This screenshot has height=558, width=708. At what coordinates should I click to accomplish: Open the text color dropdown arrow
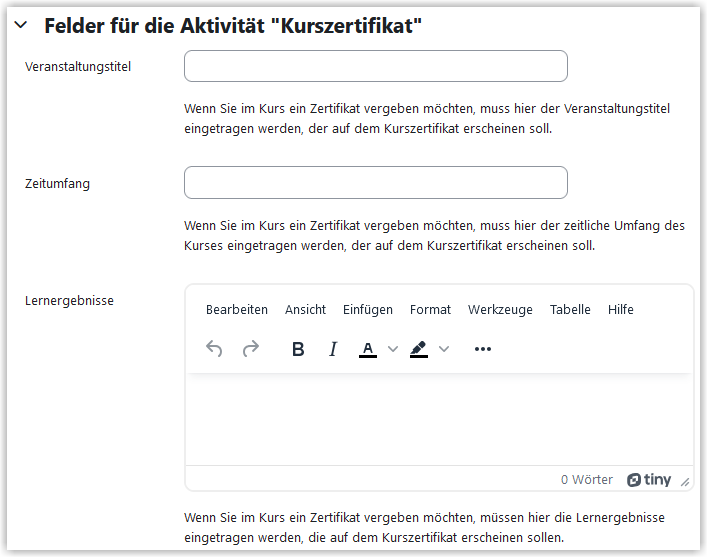[x=393, y=349]
